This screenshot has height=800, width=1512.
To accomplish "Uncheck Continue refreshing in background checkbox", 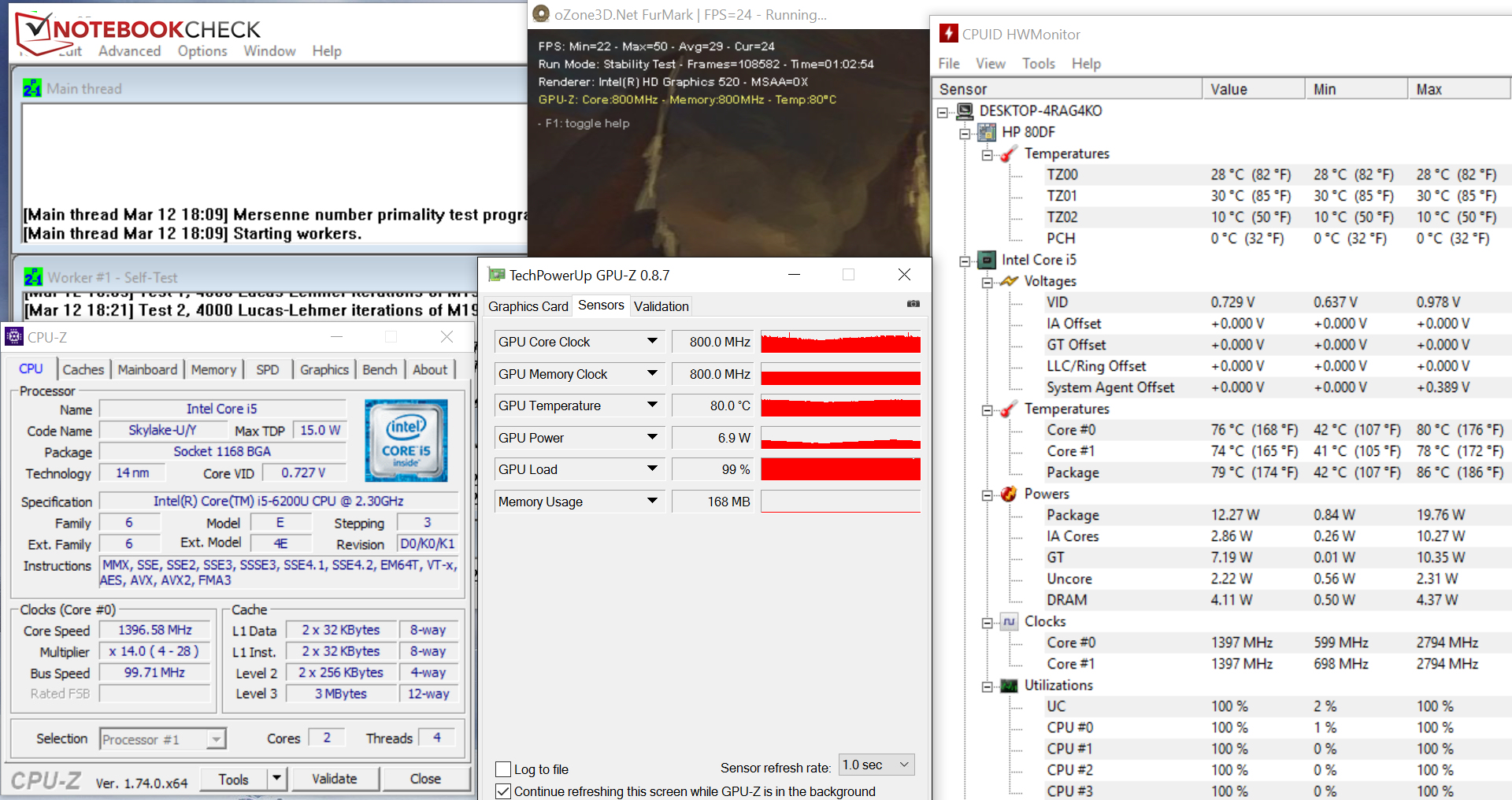I will pyautogui.click(x=503, y=791).
